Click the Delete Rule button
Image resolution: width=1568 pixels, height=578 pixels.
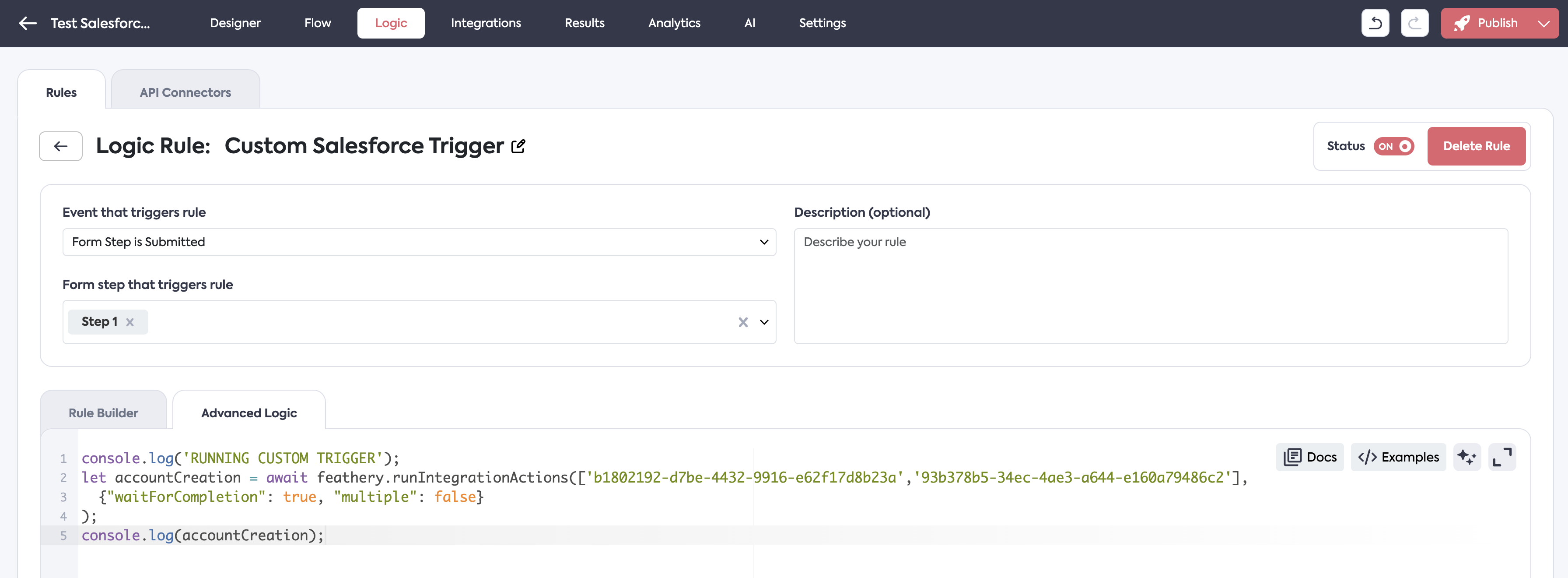click(x=1476, y=146)
